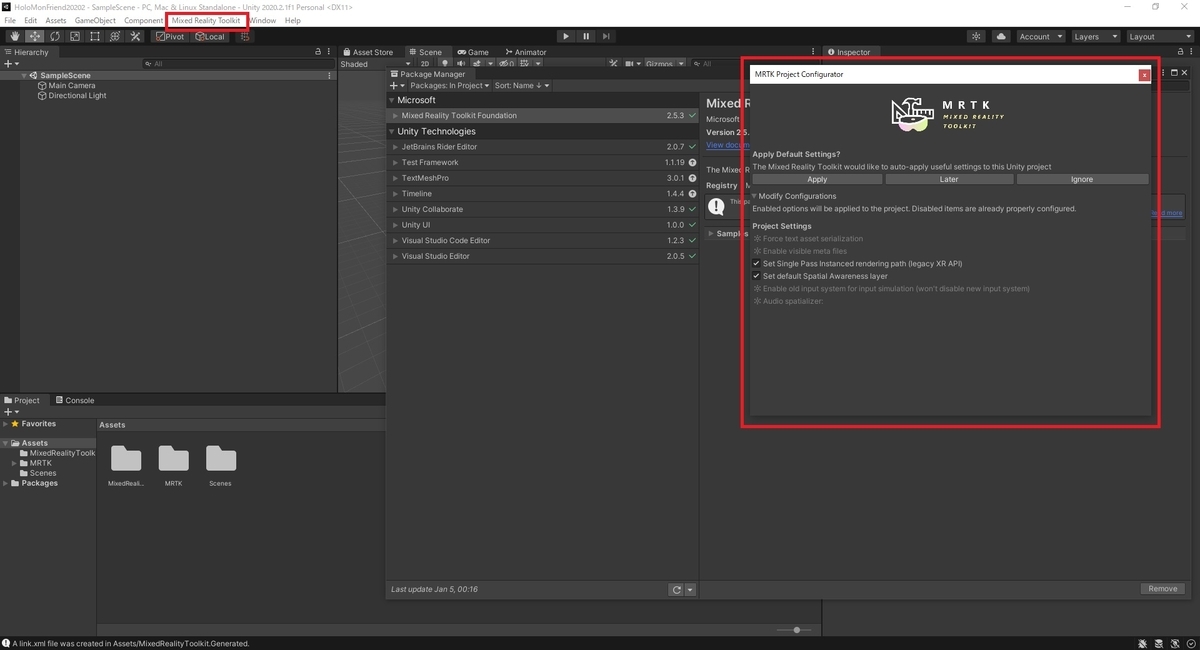Select the Hand tool in the toolbar
Image resolution: width=1200 pixels, height=650 pixels.
(14, 36)
